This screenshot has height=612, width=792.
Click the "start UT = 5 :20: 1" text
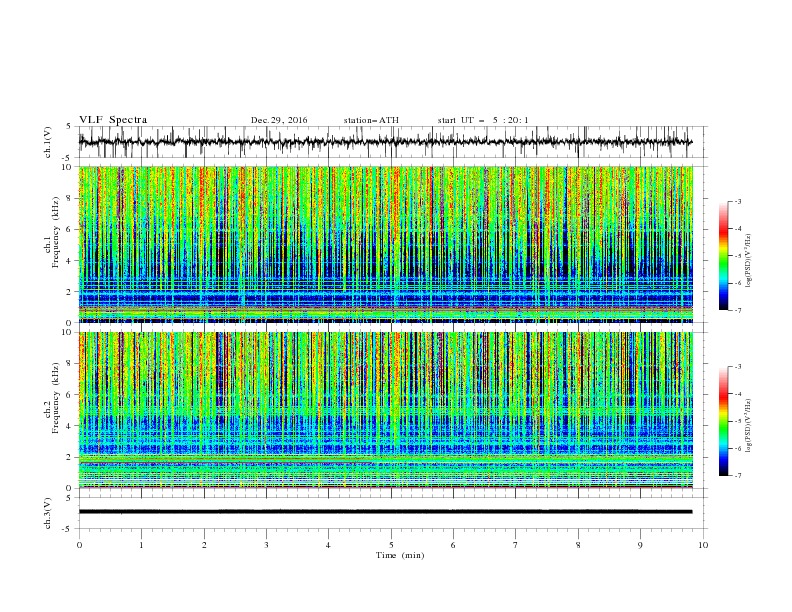pos(483,120)
